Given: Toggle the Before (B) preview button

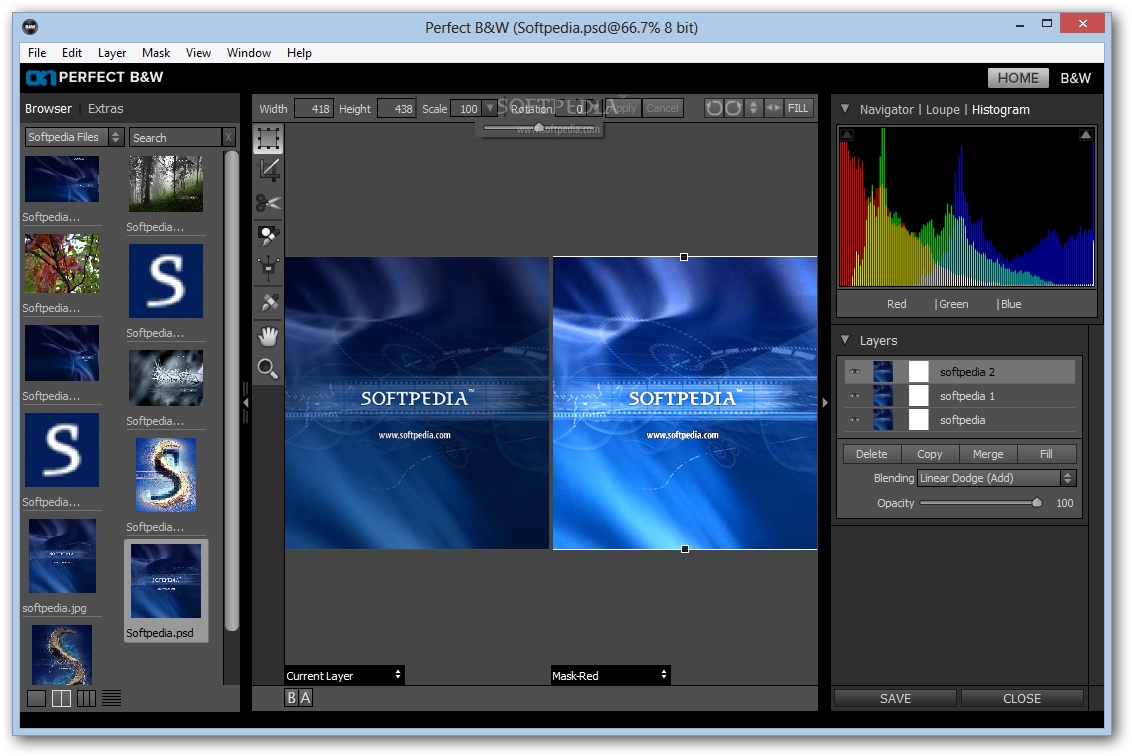Looking at the screenshot, I should pos(291,698).
